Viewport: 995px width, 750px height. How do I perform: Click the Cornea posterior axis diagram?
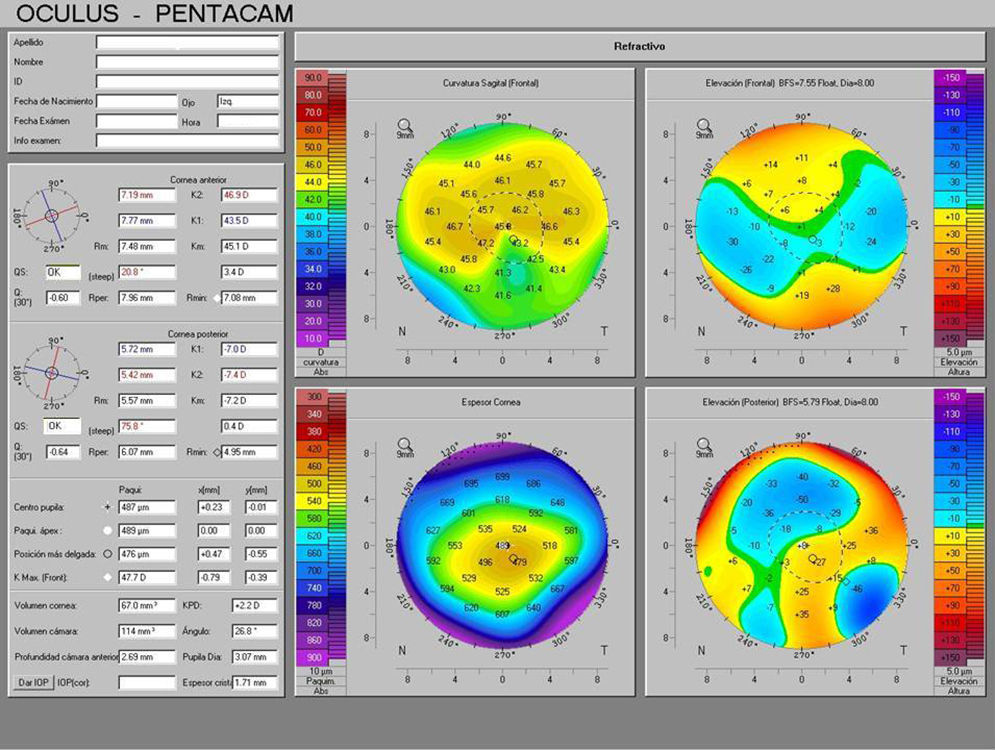click(x=47, y=373)
